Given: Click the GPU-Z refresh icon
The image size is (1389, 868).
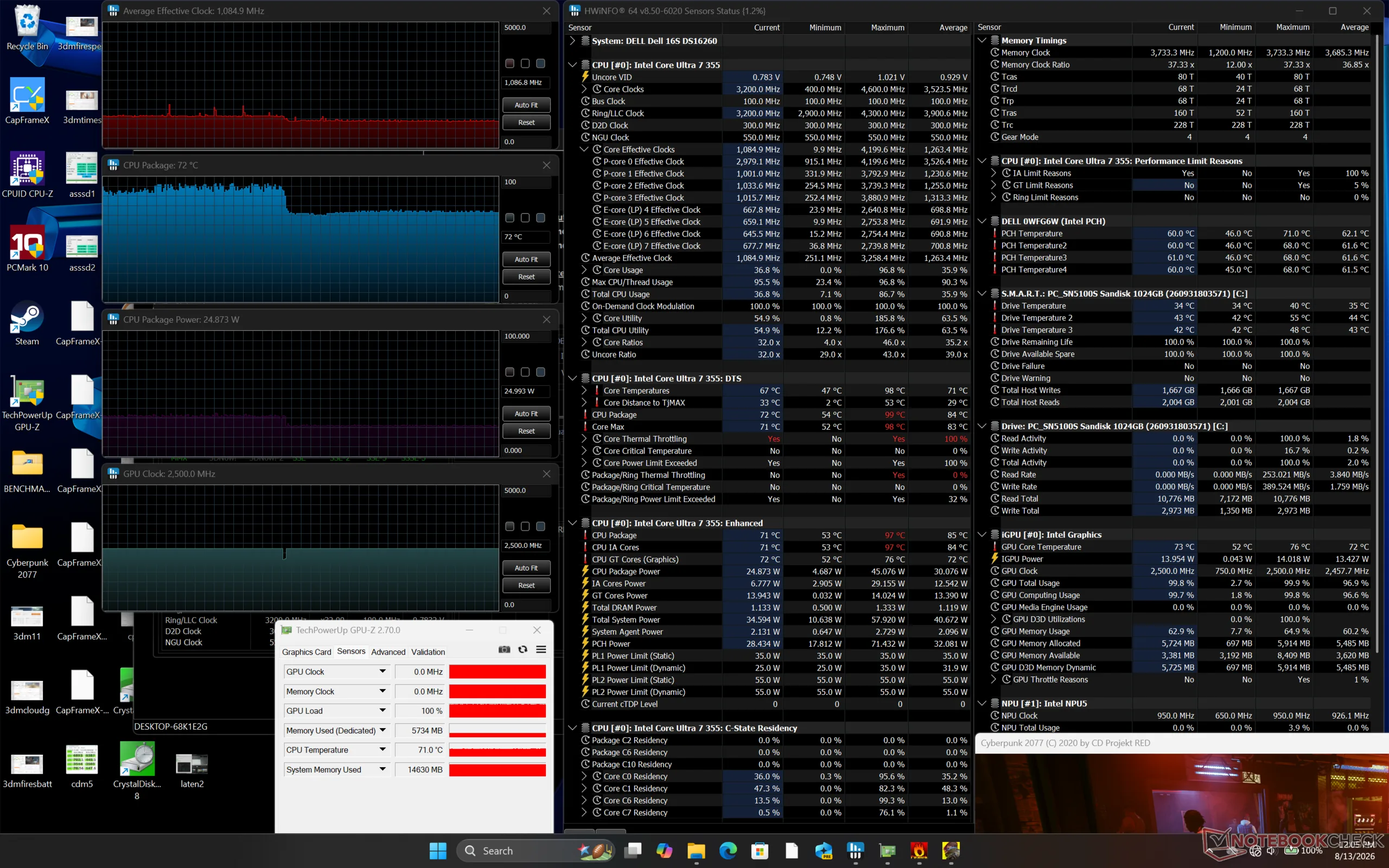Looking at the screenshot, I should point(523,649).
